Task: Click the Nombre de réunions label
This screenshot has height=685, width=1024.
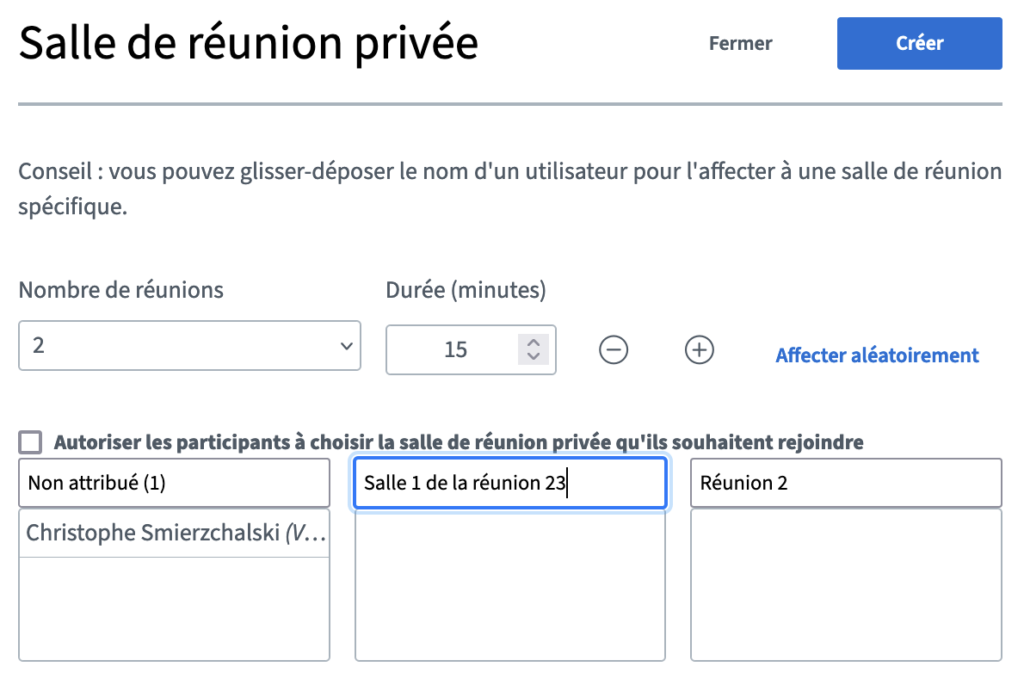Action: click(121, 290)
